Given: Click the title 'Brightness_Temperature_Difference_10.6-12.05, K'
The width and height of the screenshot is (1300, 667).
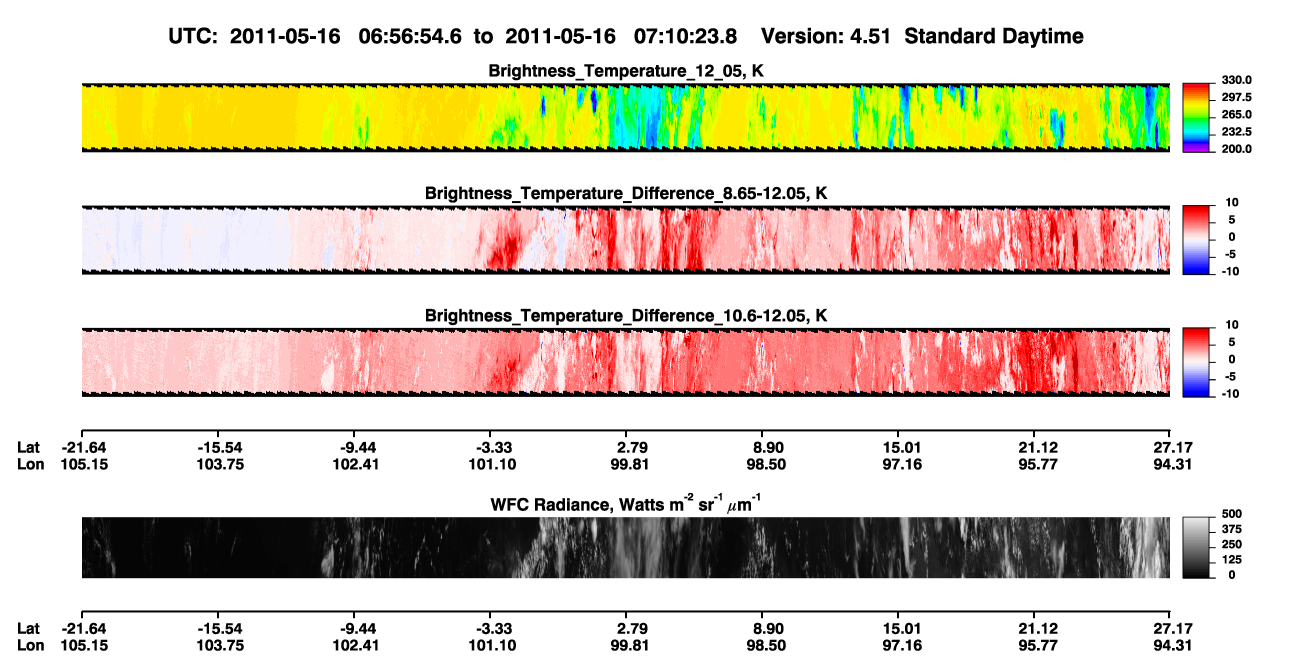Looking at the screenshot, I should pos(626,316).
